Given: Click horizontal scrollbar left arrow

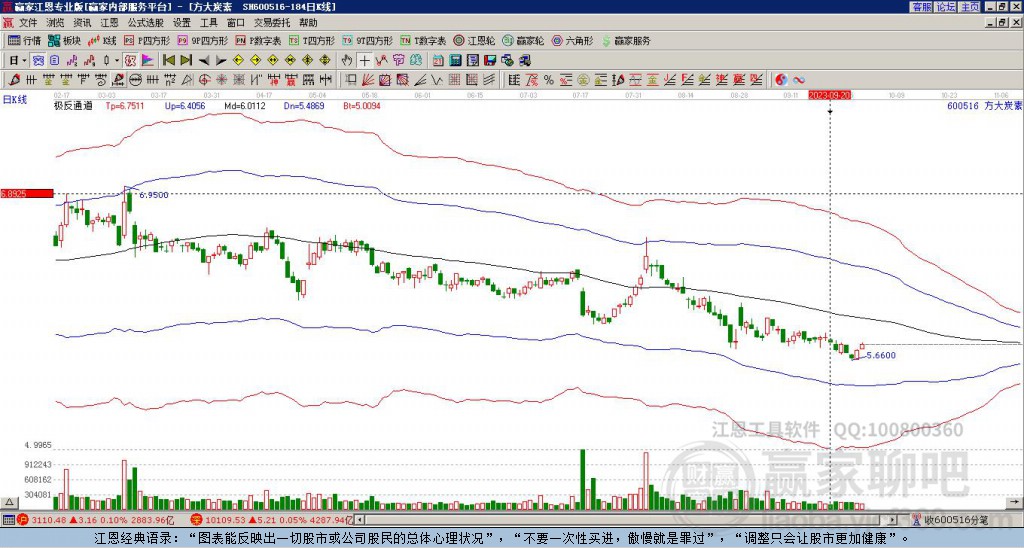Looking at the screenshot, I should pos(360,520).
